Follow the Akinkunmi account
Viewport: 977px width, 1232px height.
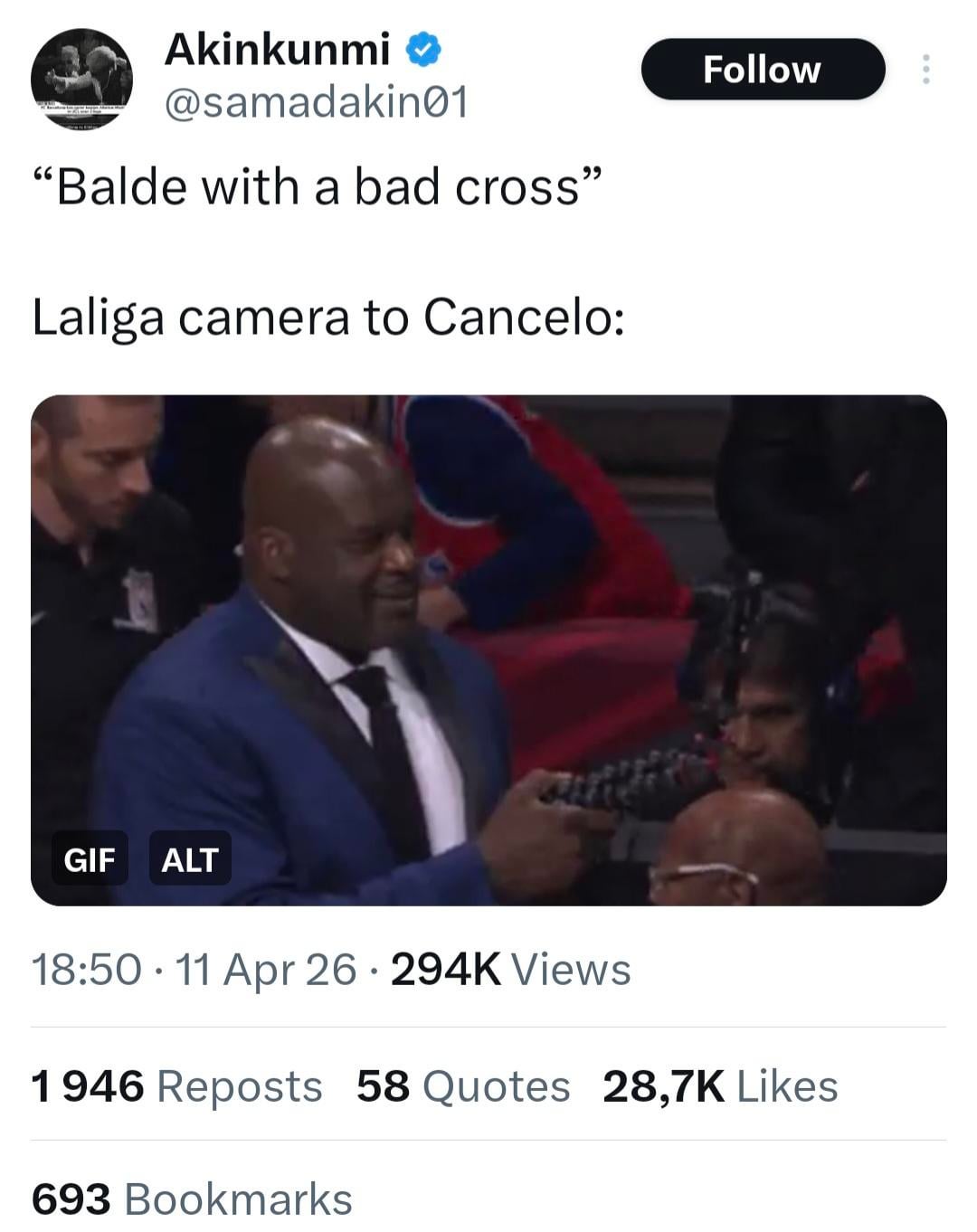point(763,70)
